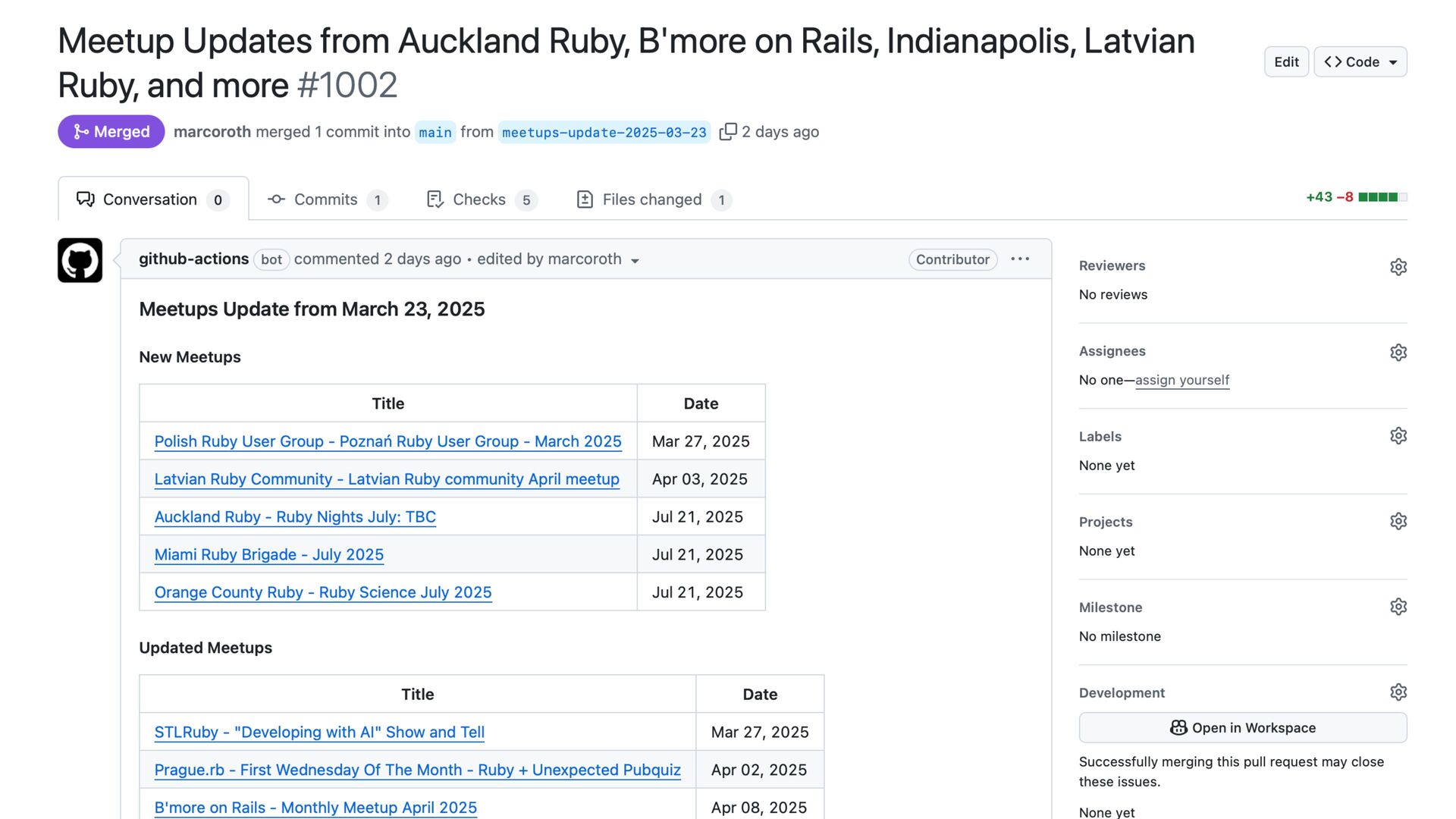Click Open in Workspace button
The image size is (1456, 819).
pyautogui.click(x=1243, y=728)
